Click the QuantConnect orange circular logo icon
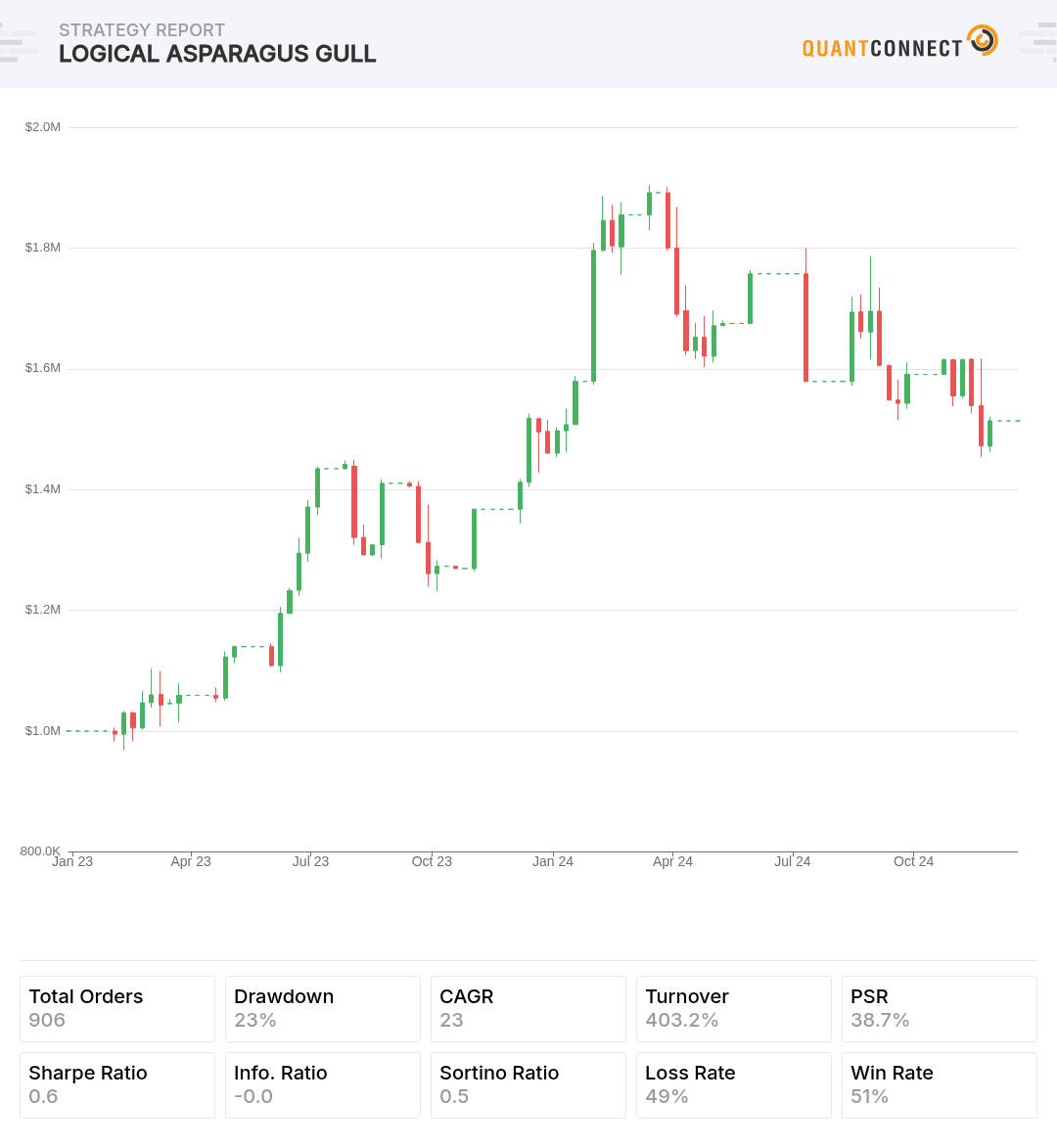The width and height of the screenshot is (1057, 1148). tap(982, 40)
